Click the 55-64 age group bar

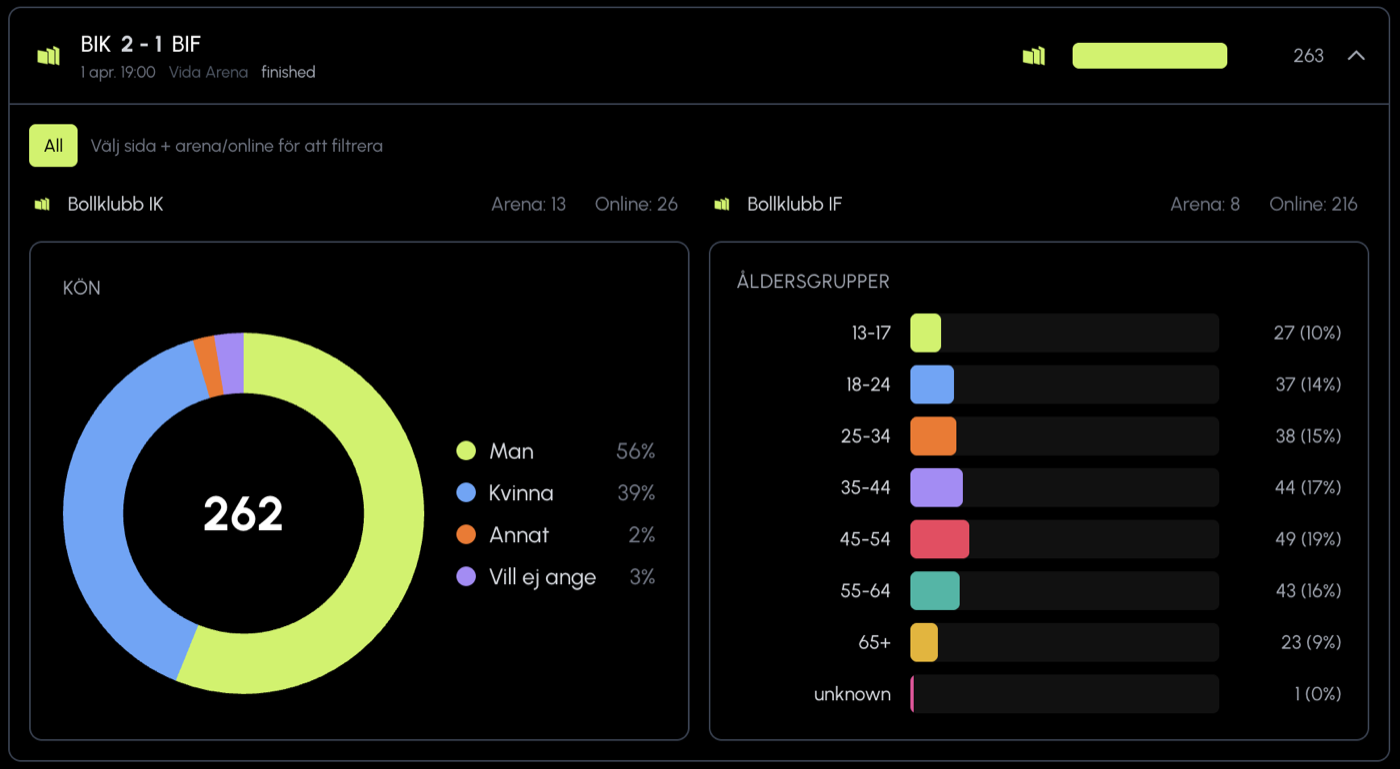[1064, 591]
